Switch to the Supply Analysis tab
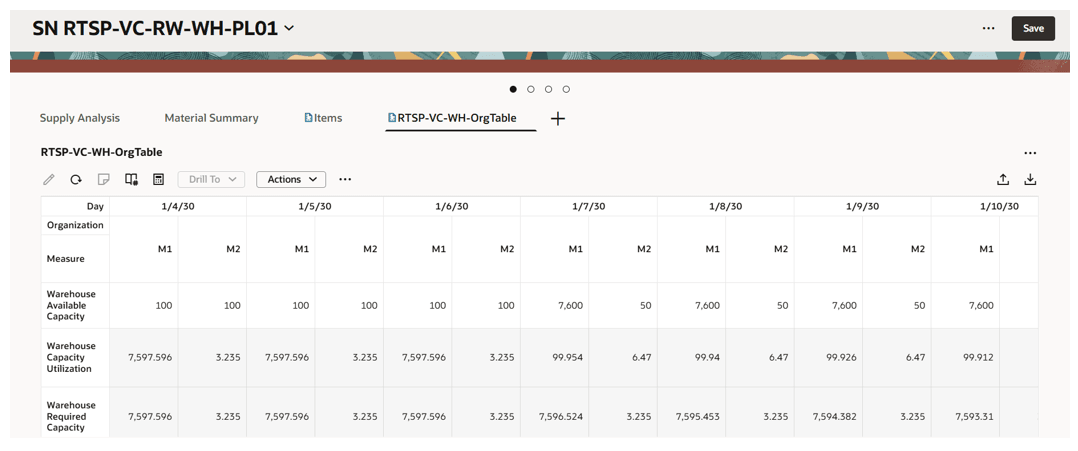The image size is (1078, 451). [x=80, y=118]
